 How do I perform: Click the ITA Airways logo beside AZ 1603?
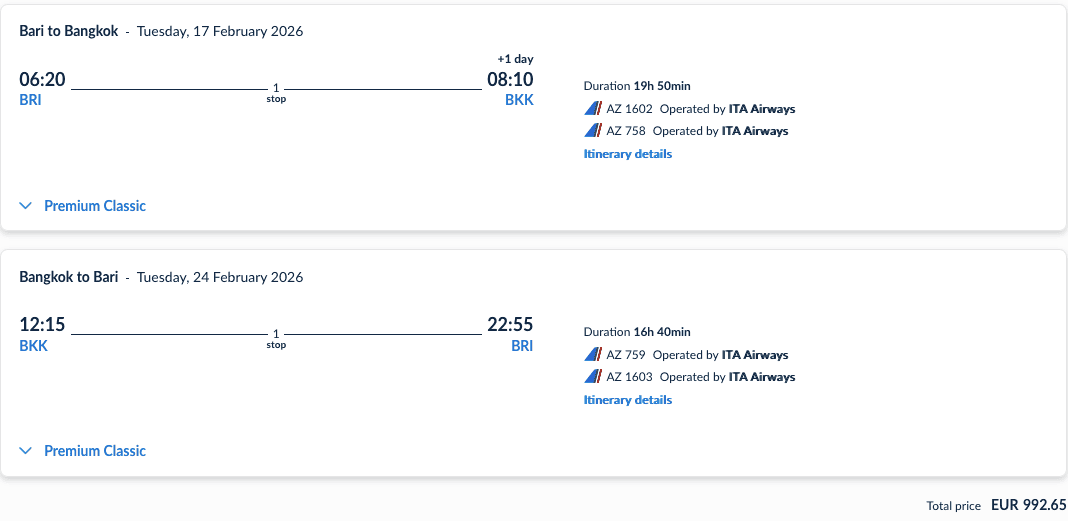(x=592, y=377)
